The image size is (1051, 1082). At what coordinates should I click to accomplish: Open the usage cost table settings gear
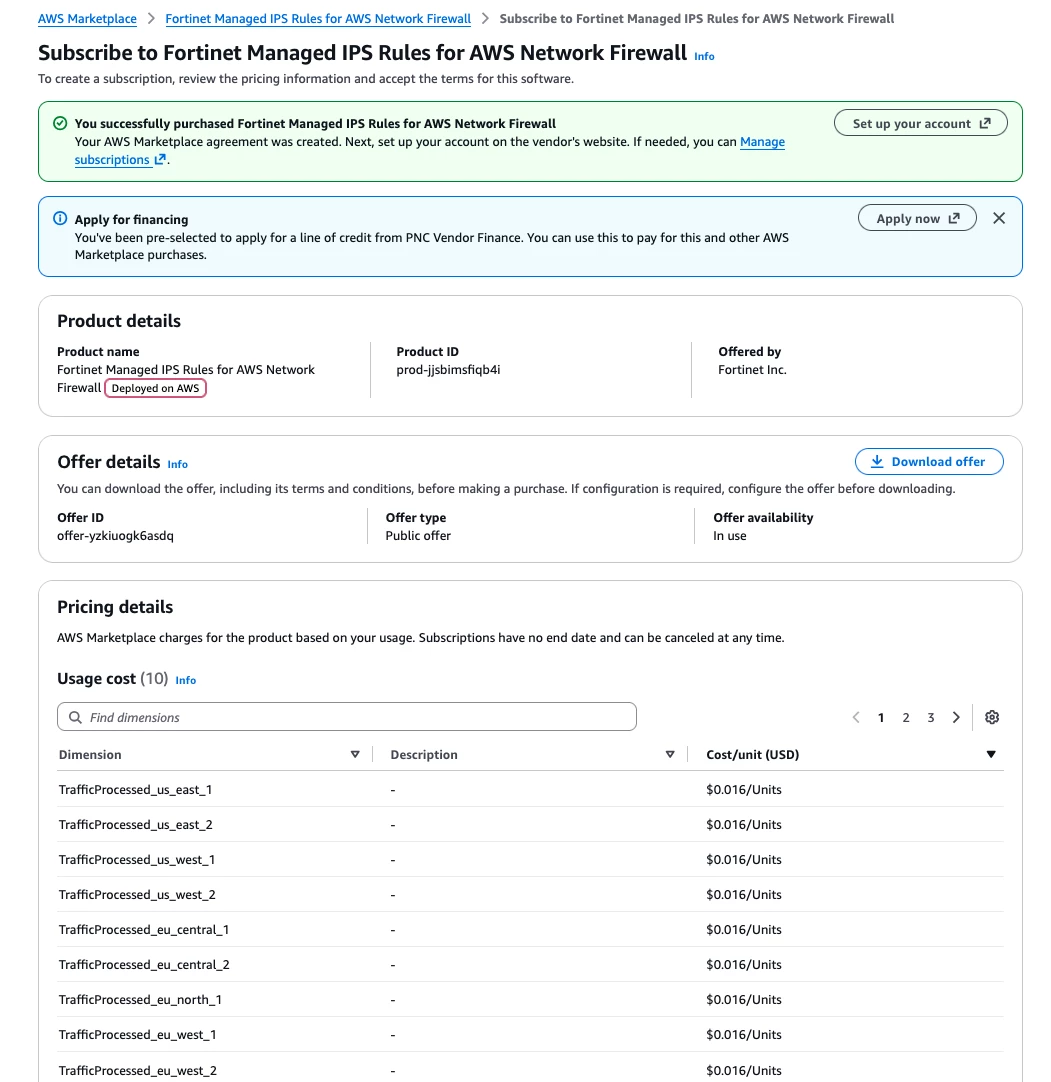point(992,717)
